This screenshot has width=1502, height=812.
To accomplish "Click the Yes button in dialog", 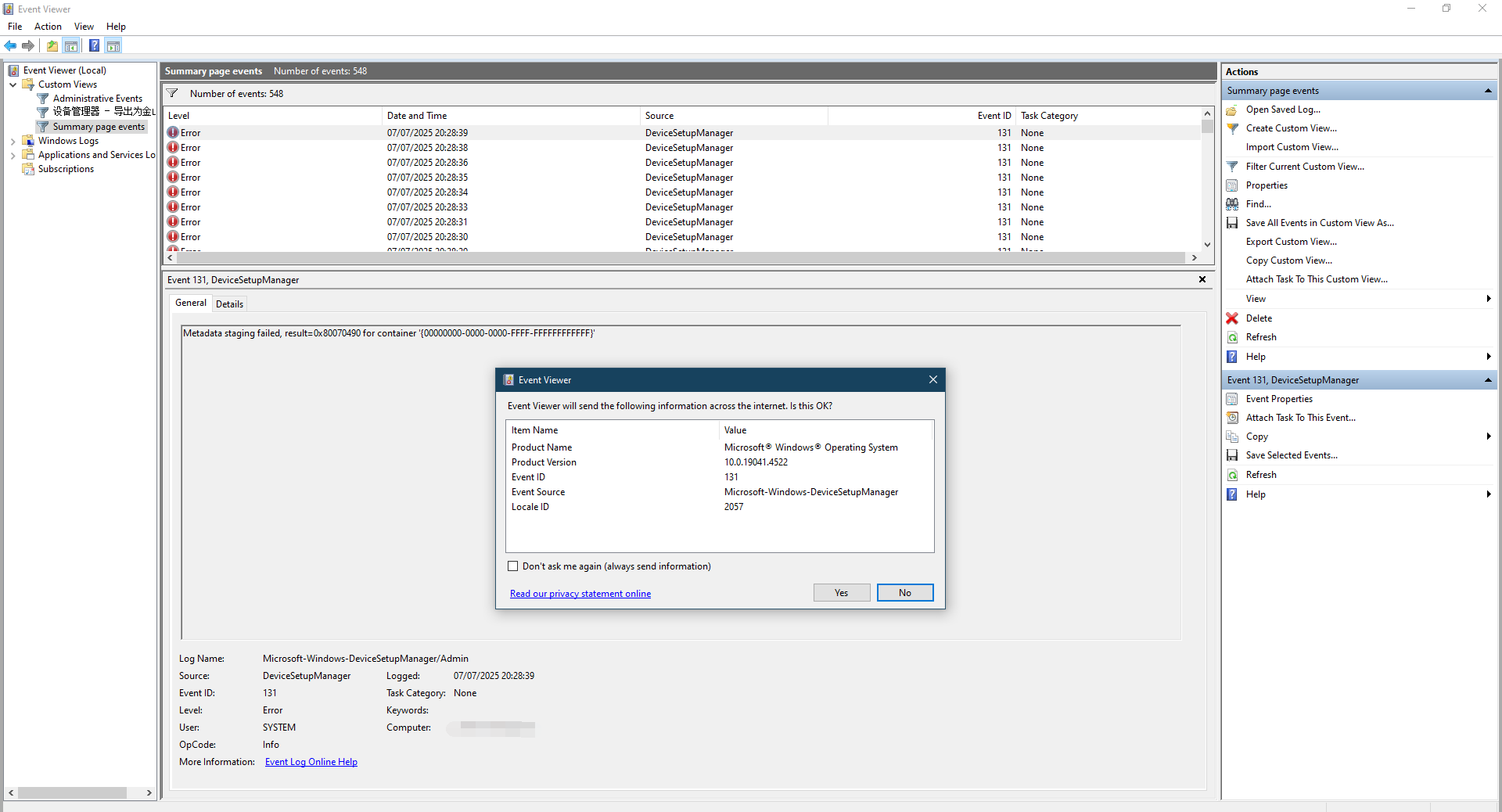I will (x=842, y=593).
